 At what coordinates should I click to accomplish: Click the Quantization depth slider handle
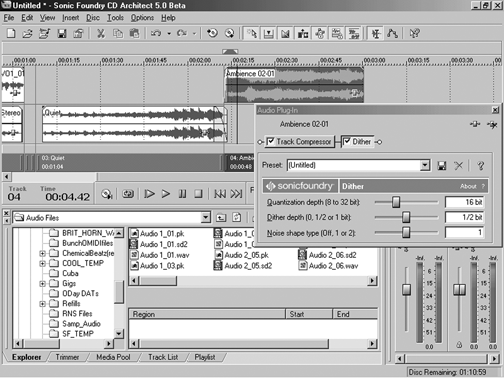(396, 202)
